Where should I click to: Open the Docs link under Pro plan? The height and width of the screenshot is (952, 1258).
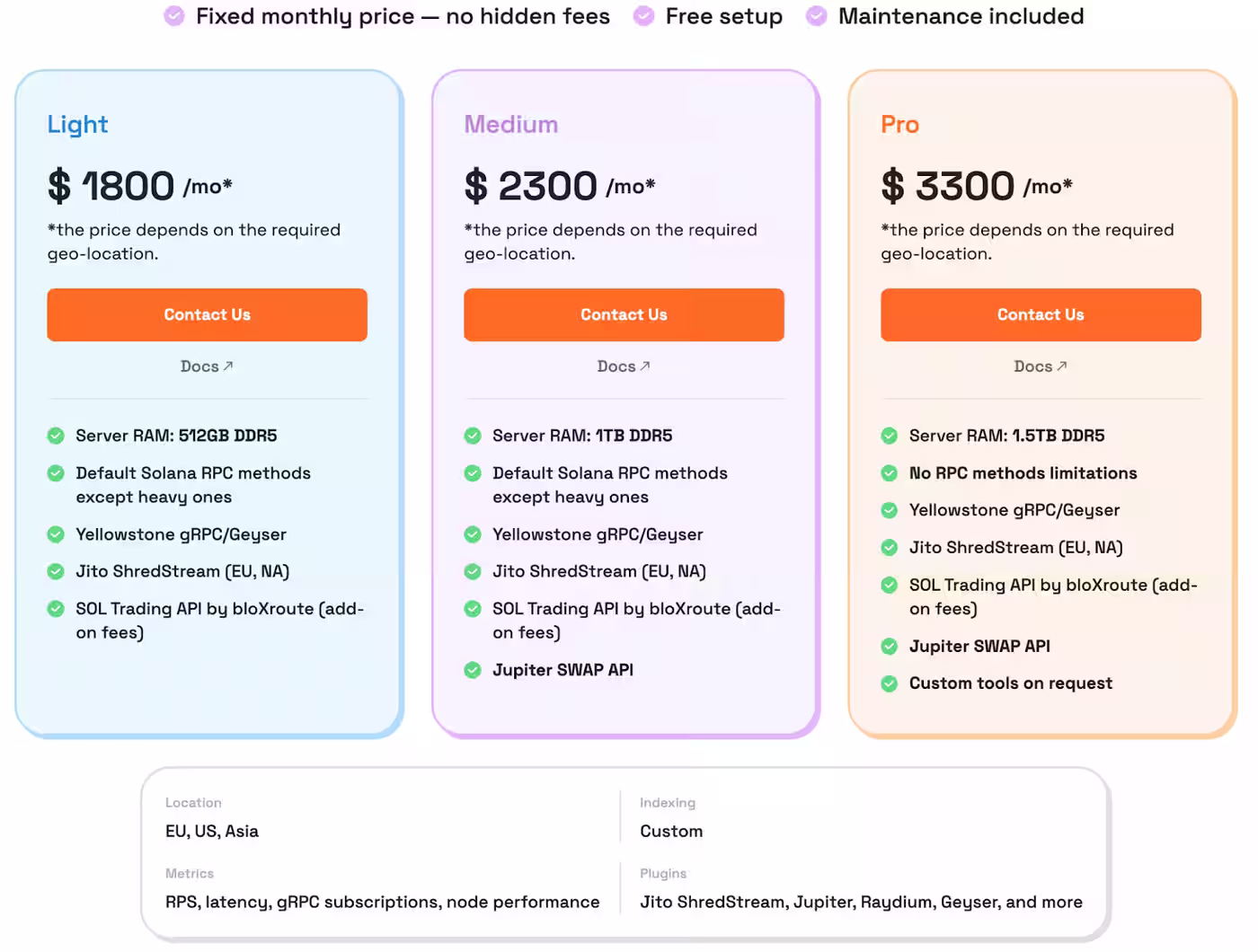[x=1041, y=366]
